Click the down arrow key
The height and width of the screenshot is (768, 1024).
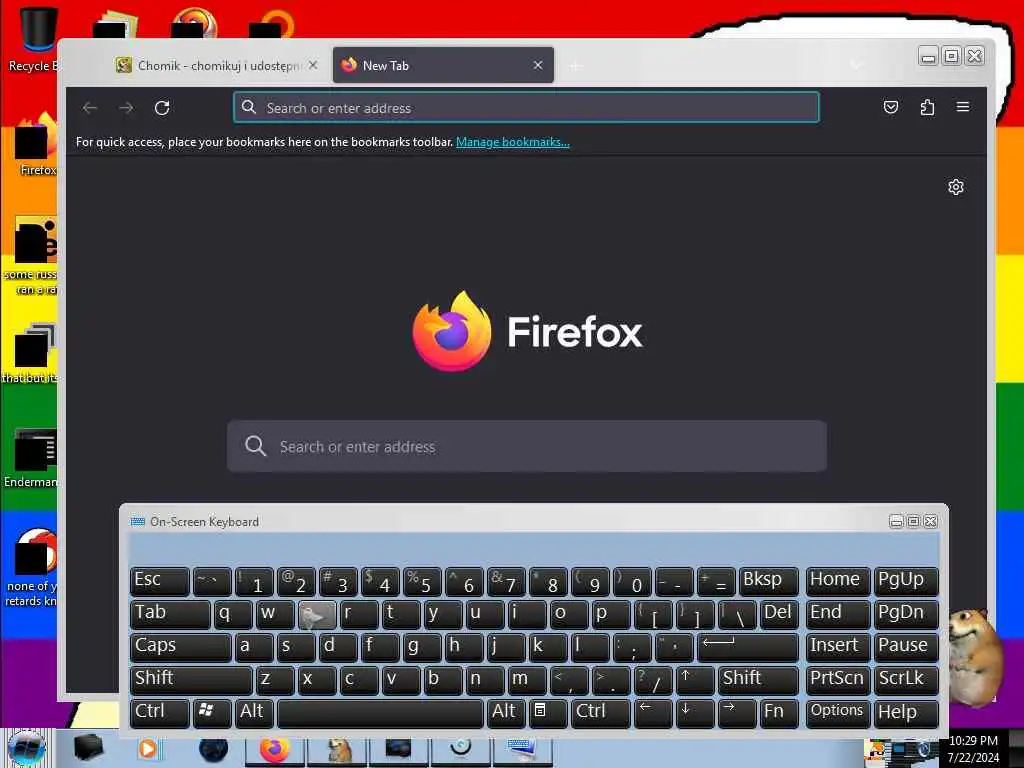pos(695,713)
